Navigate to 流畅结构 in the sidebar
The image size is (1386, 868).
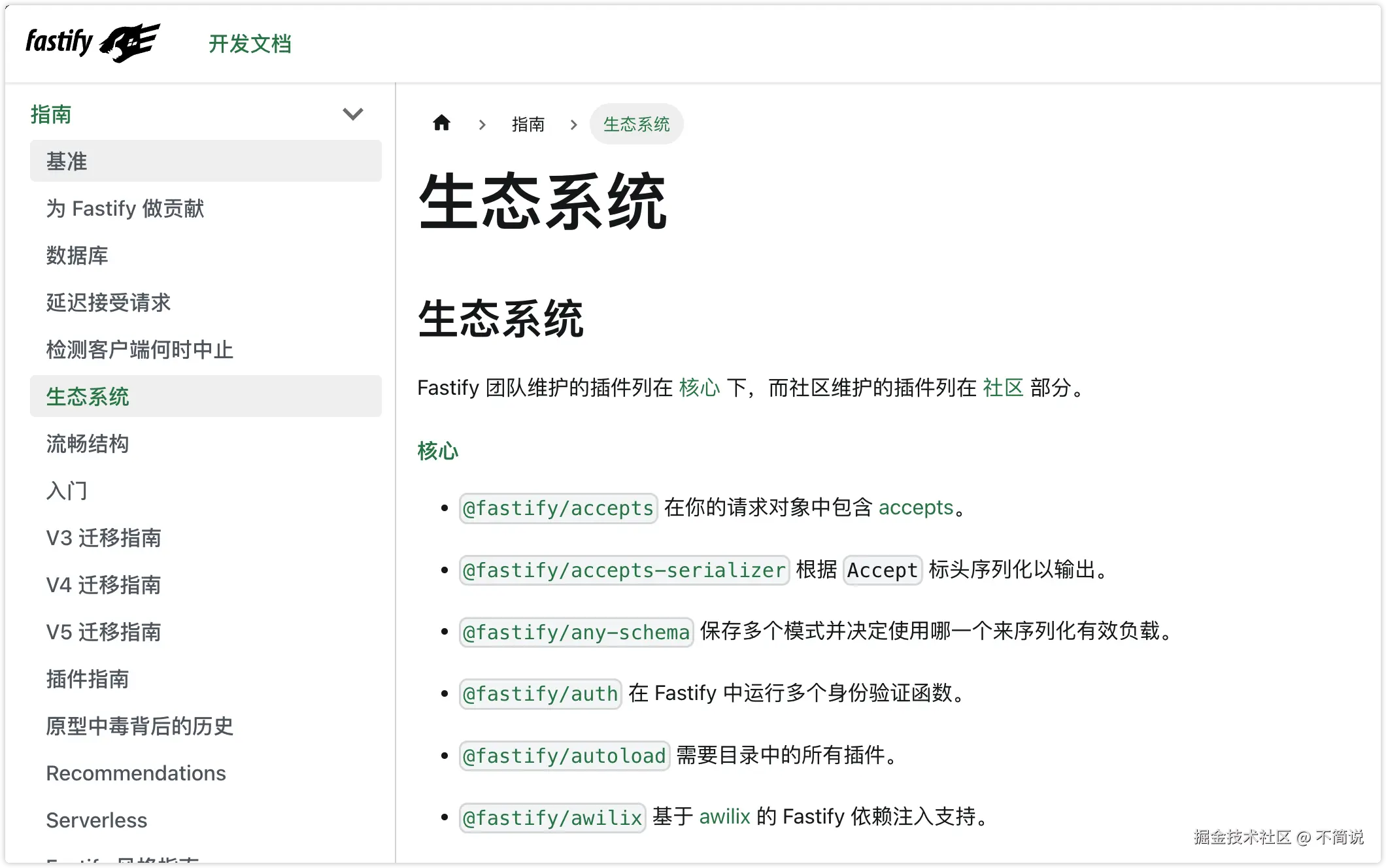pyautogui.click(x=88, y=444)
